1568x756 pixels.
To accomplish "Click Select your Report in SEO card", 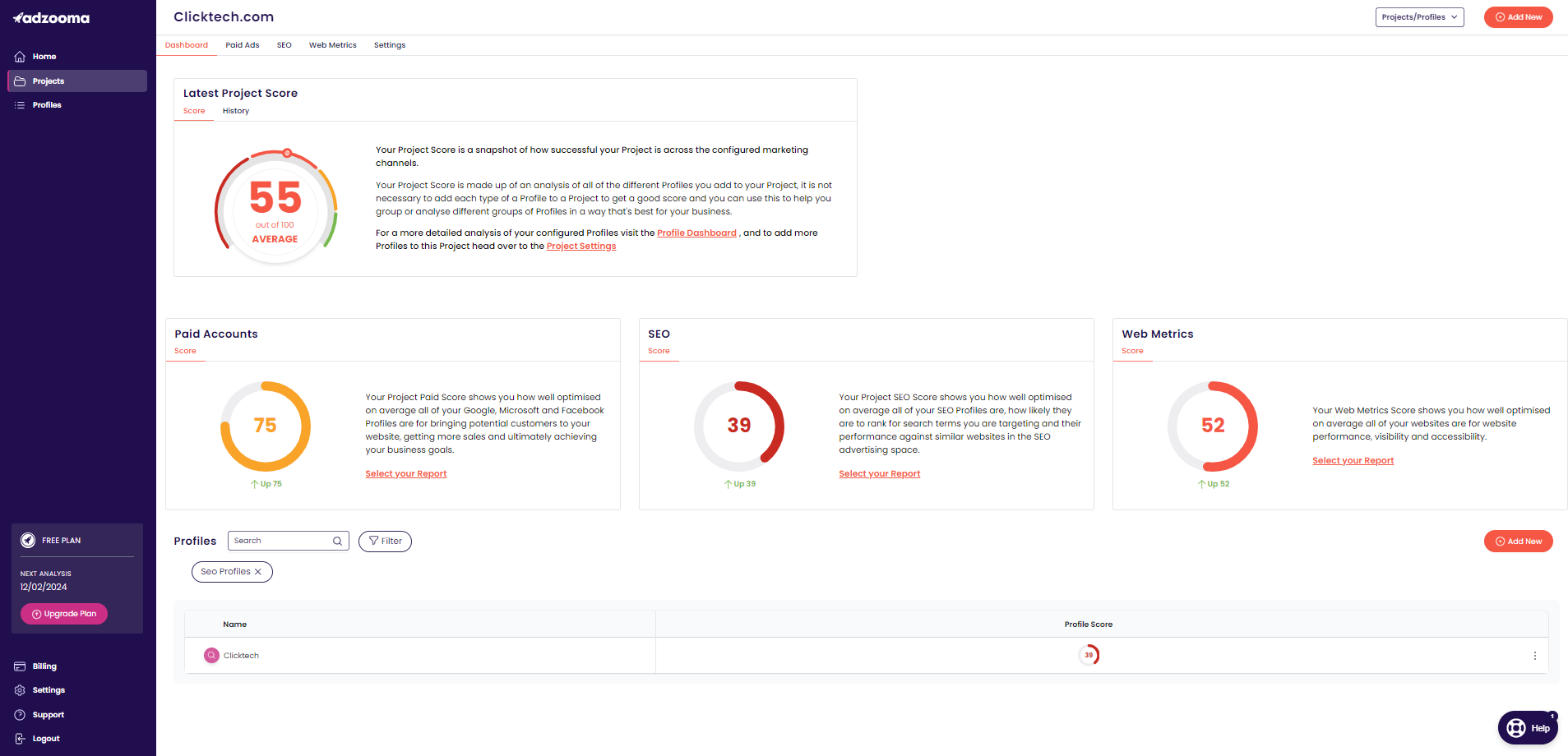I will point(880,474).
